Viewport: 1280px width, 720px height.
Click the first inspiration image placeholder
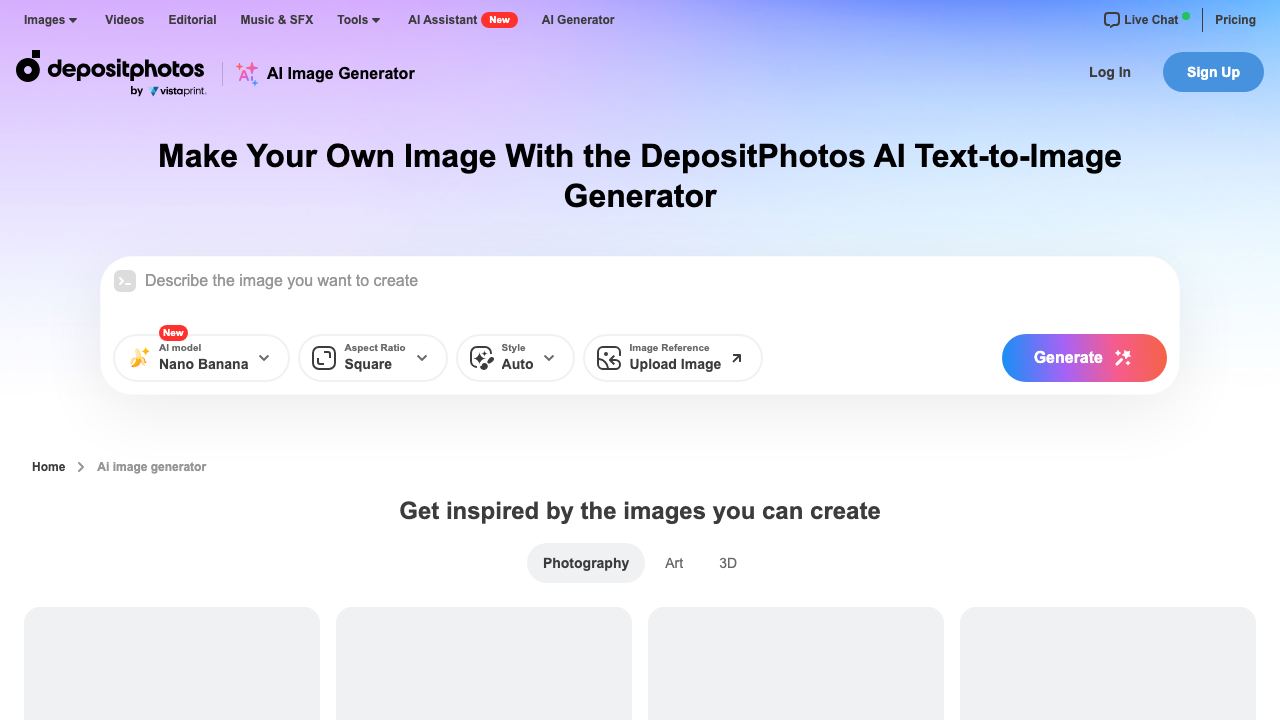172,663
